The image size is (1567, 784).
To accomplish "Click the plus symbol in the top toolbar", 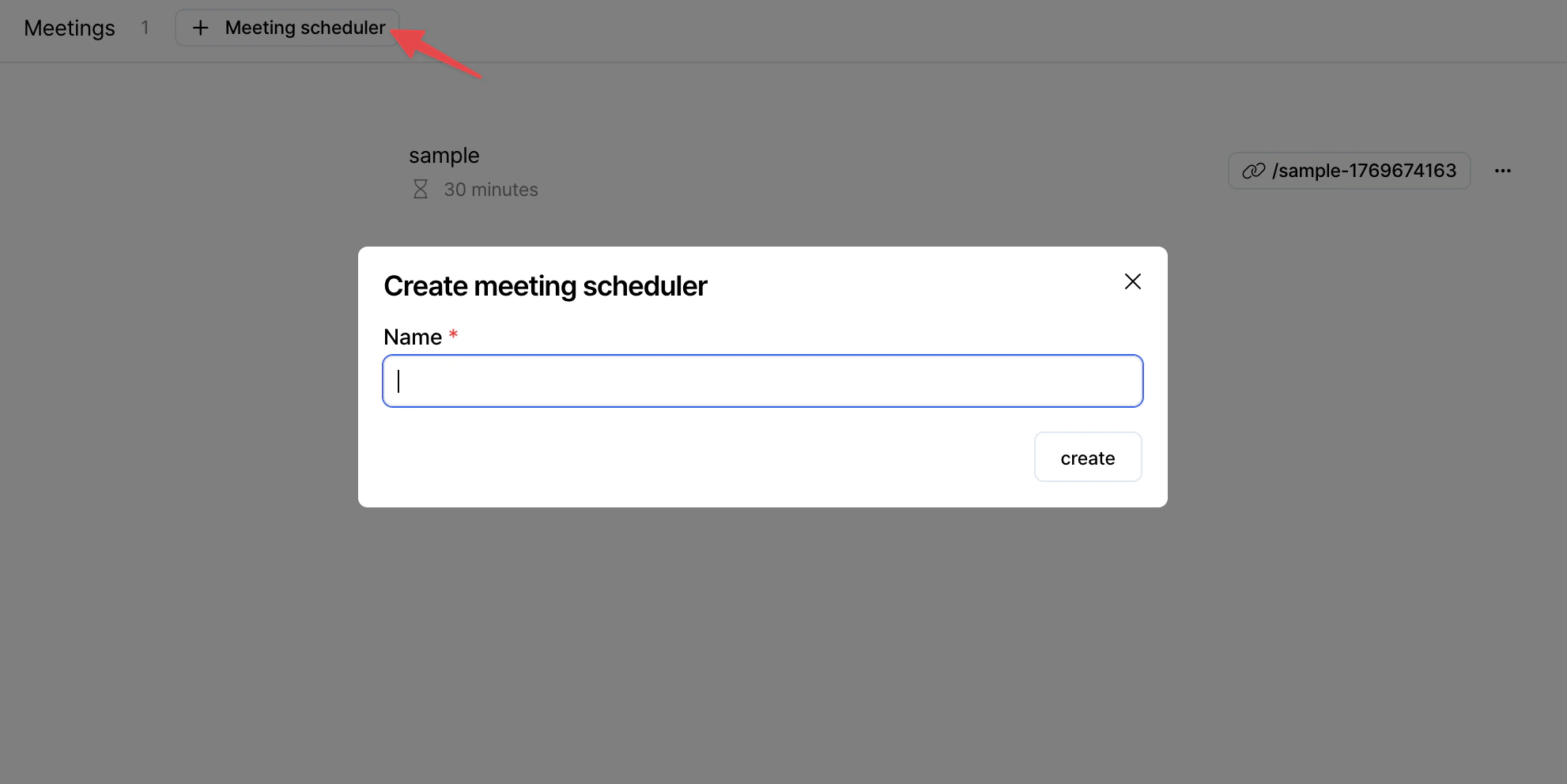I will [199, 28].
